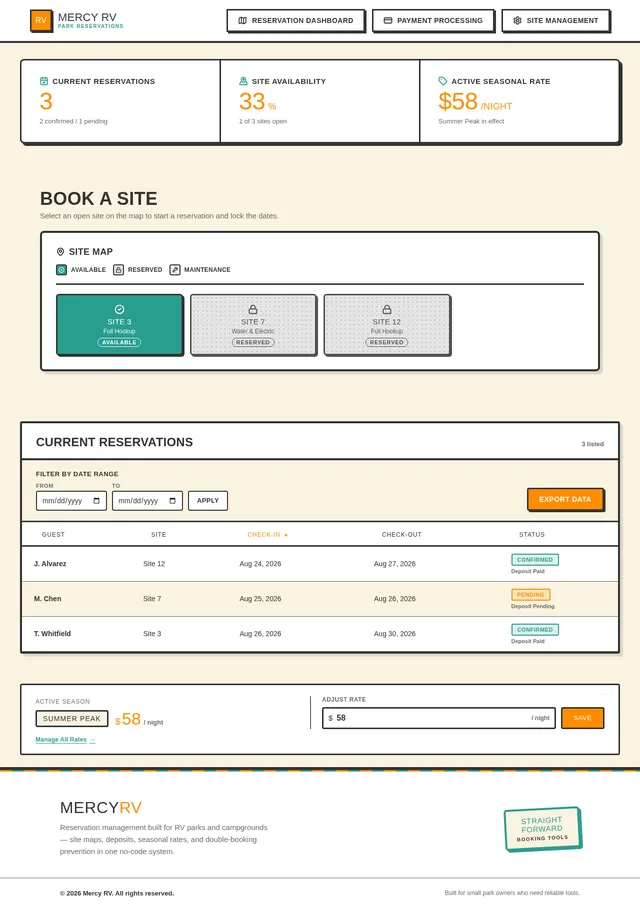Sort table by Site column header

pyautogui.click(x=159, y=535)
